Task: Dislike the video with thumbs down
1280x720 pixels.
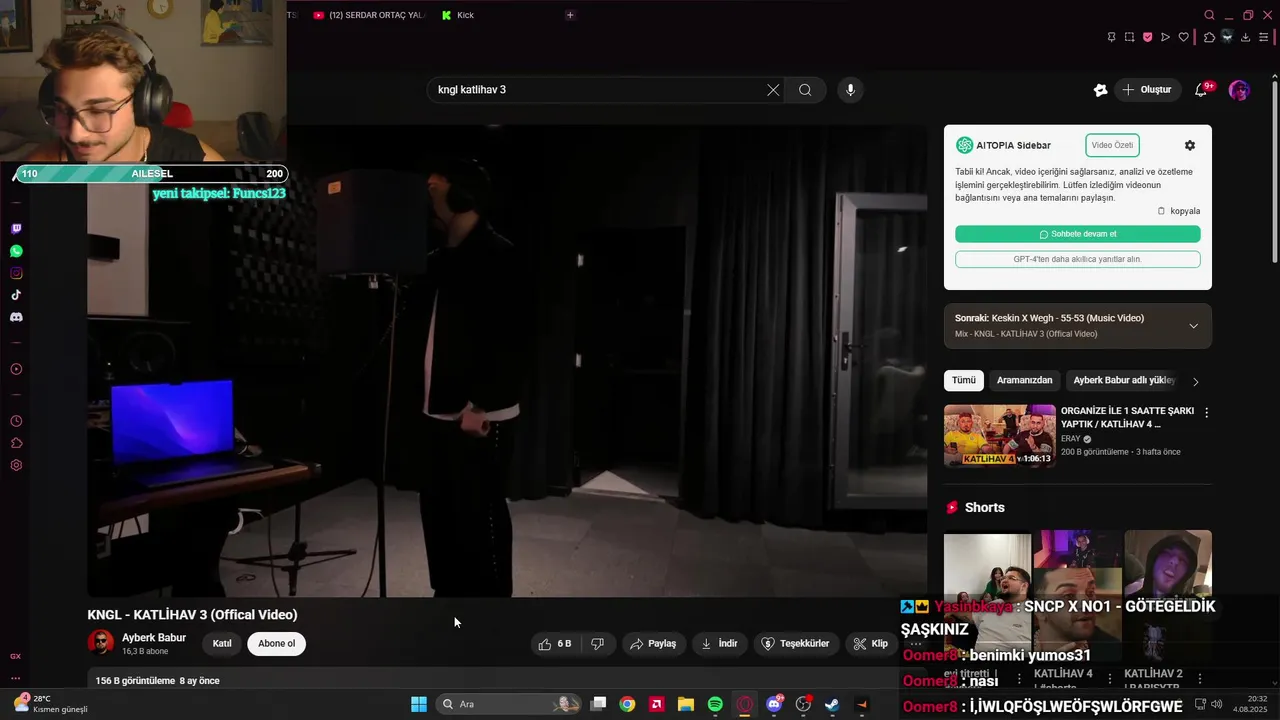Action: (597, 644)
